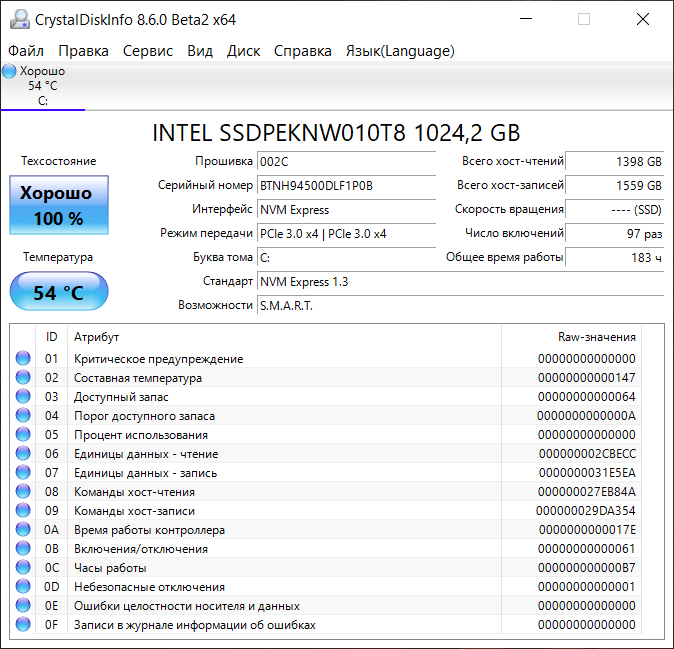Click the status orb for Часы работы row
This screenshot has width=674, height=649.
(x=23, y=568)
